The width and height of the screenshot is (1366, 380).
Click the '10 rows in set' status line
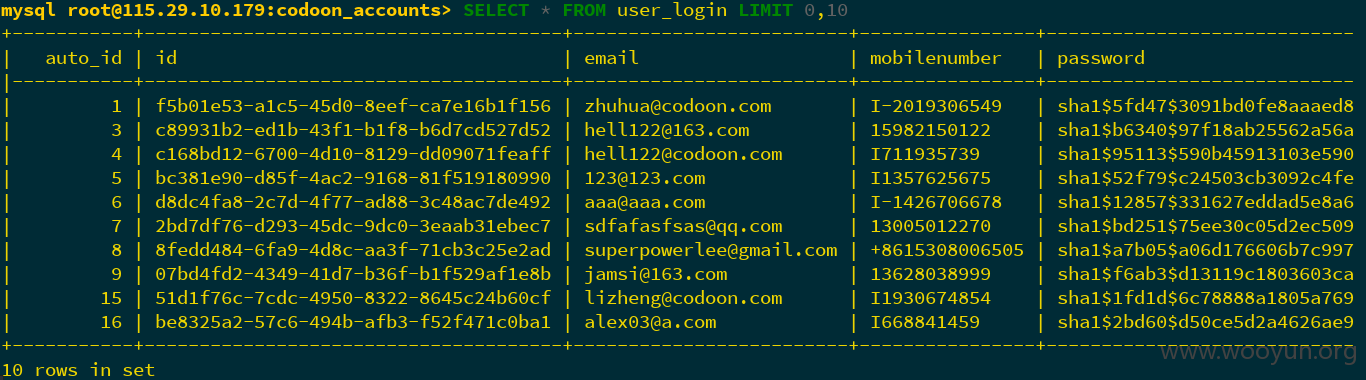pyautogui.click(x=78, y=370)
